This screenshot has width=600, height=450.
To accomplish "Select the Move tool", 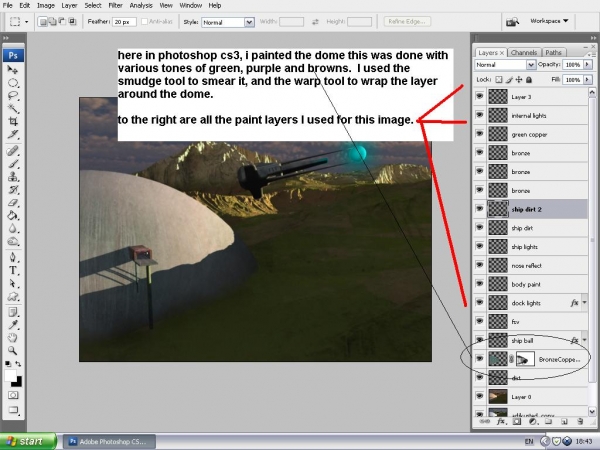I will [x=13, y=70].
